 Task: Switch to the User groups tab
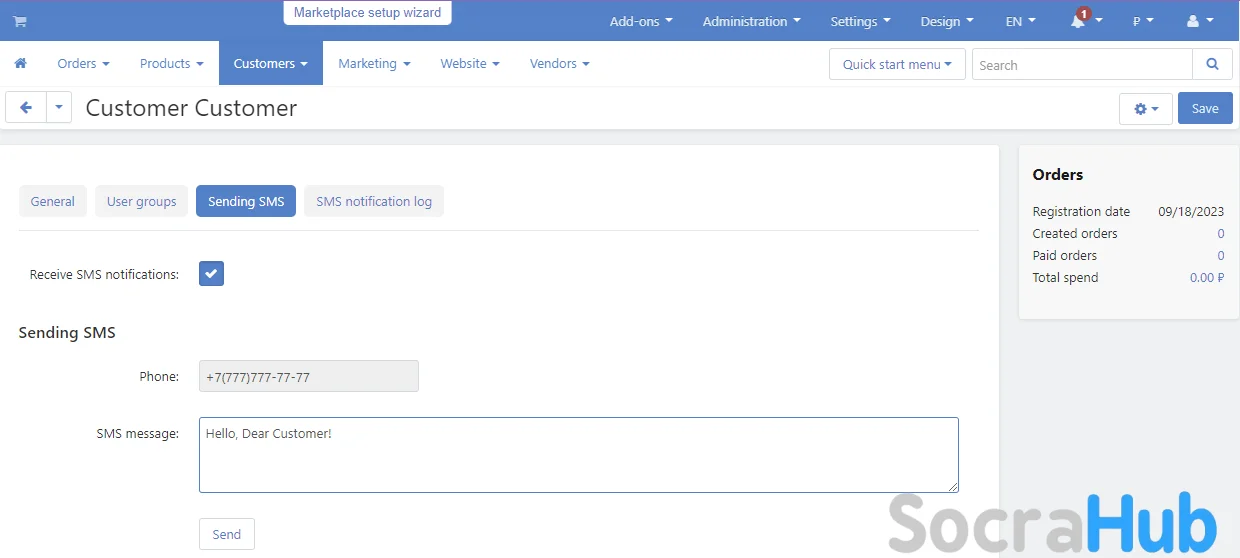coord(141,201)
